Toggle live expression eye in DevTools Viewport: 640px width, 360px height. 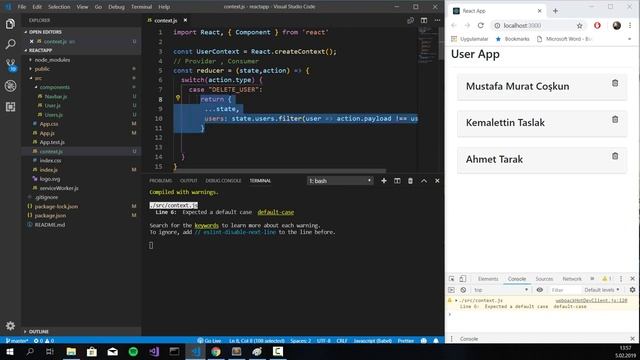coord(540,290)
